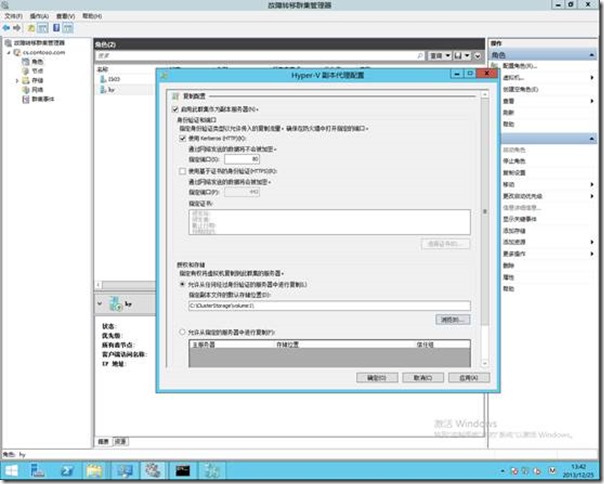Enable certificate-based authentication (HTTPS) checkbox
The image size is (604, 484).
pos(183,171)
